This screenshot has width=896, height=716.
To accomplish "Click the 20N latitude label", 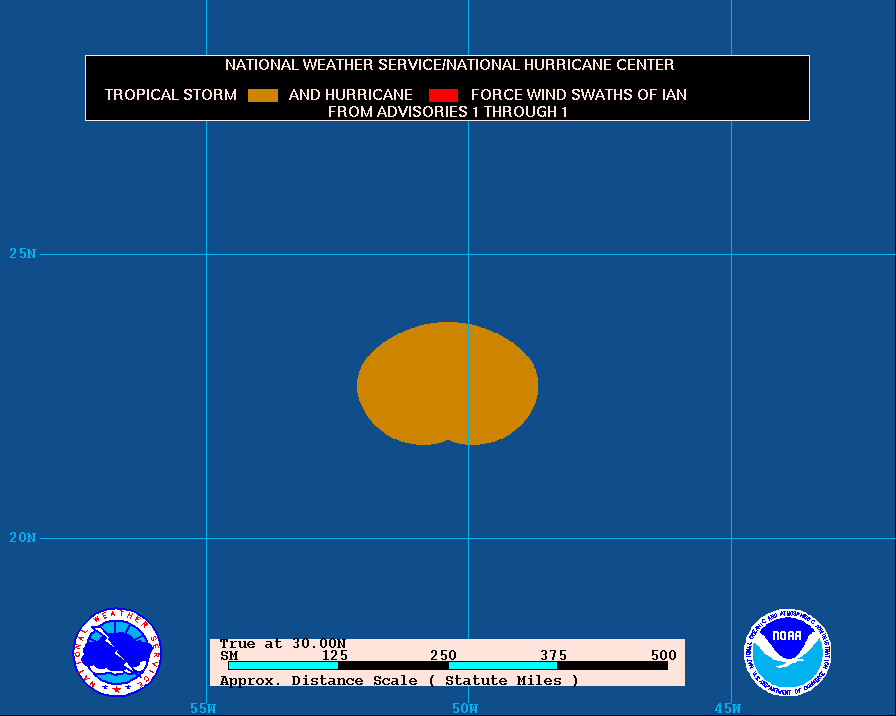I will coord(23,538).
